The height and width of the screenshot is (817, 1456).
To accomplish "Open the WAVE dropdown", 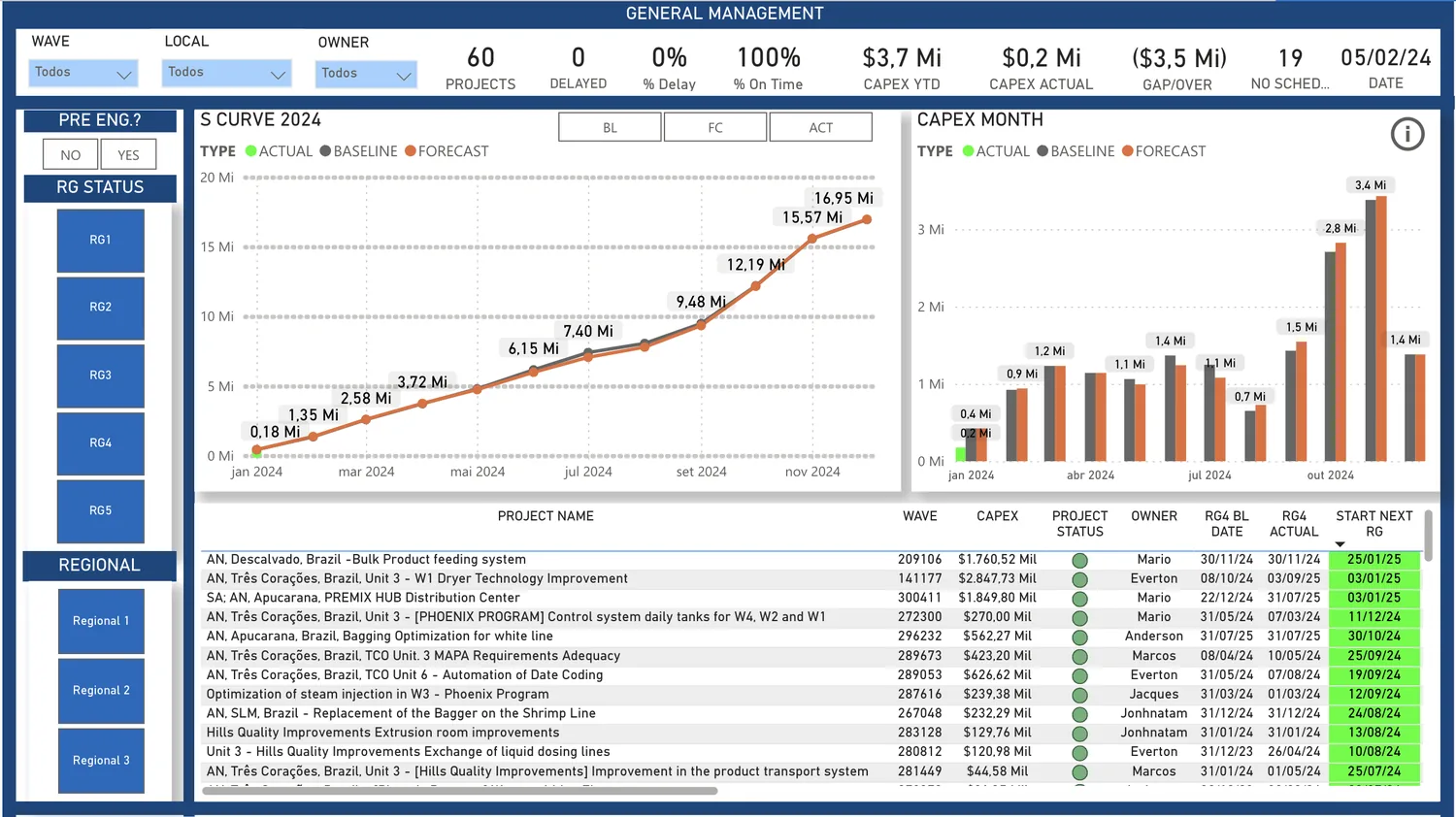I will 83,73.
